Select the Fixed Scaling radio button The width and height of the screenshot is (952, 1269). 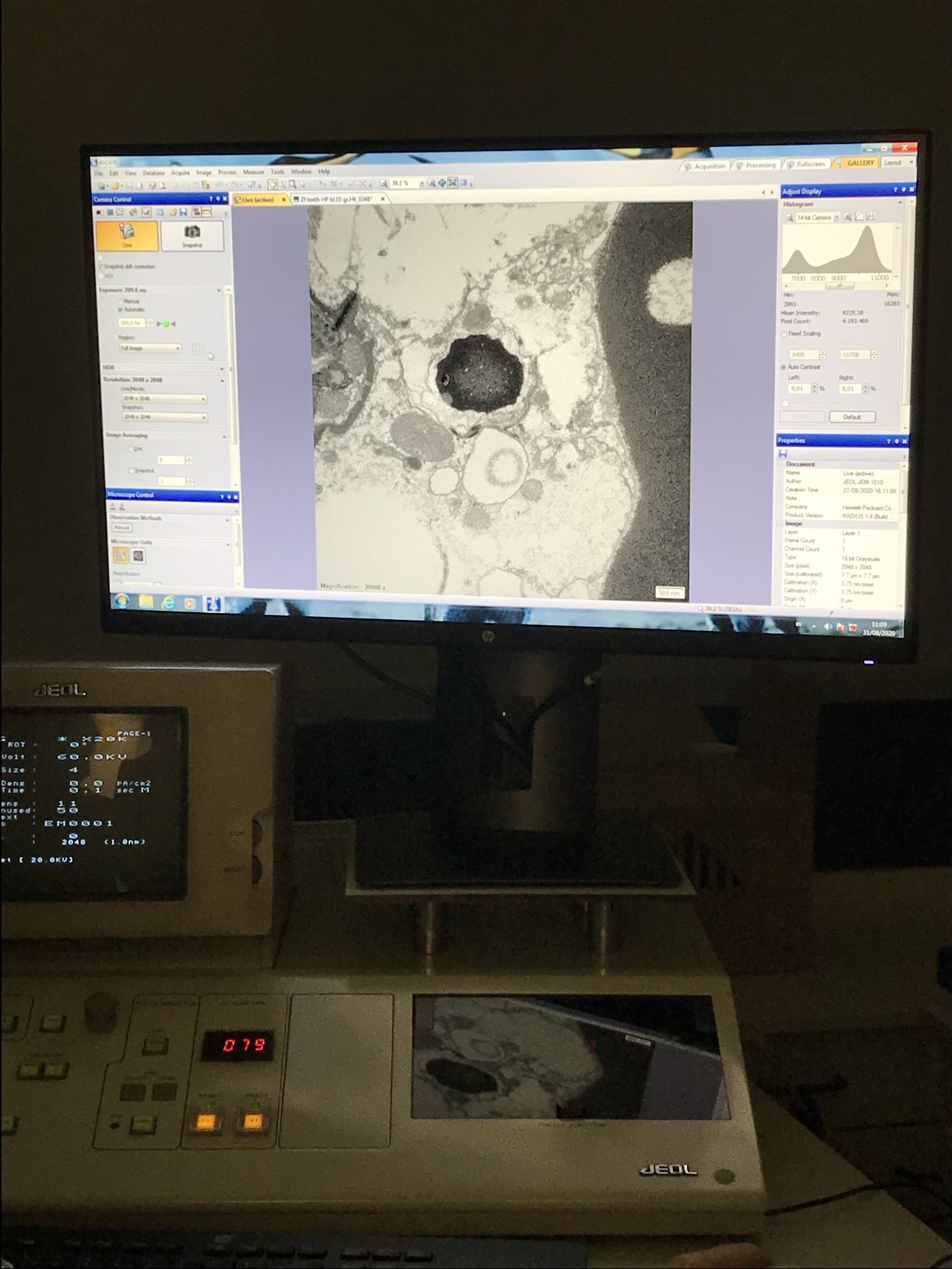point(784,334)
